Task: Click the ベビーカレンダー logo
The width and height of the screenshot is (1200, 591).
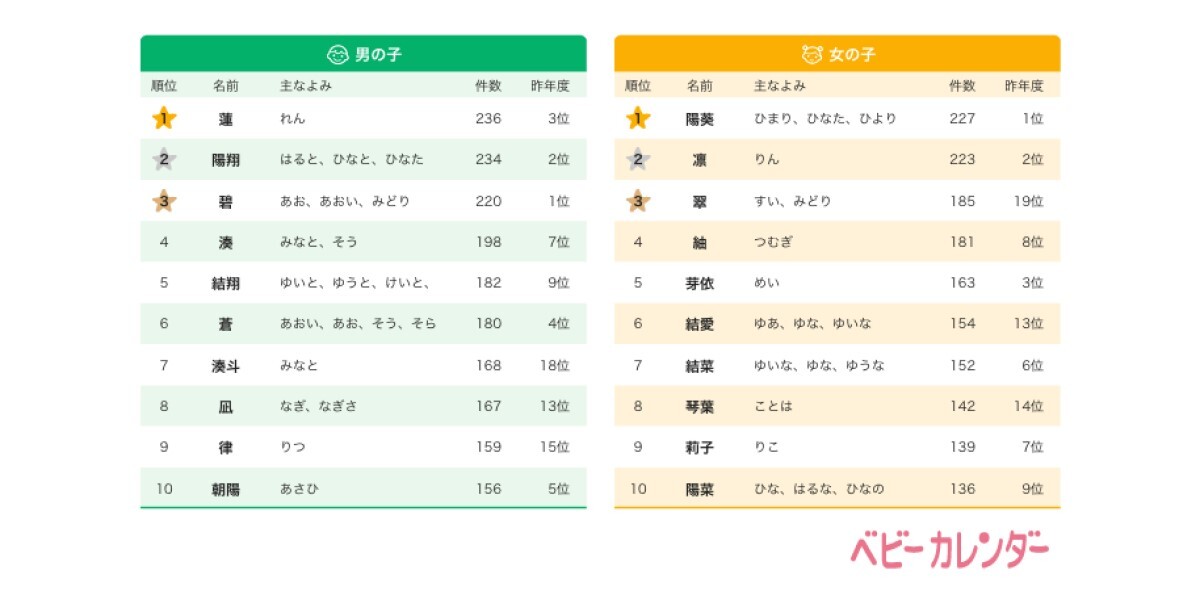Action: point(950,550)
